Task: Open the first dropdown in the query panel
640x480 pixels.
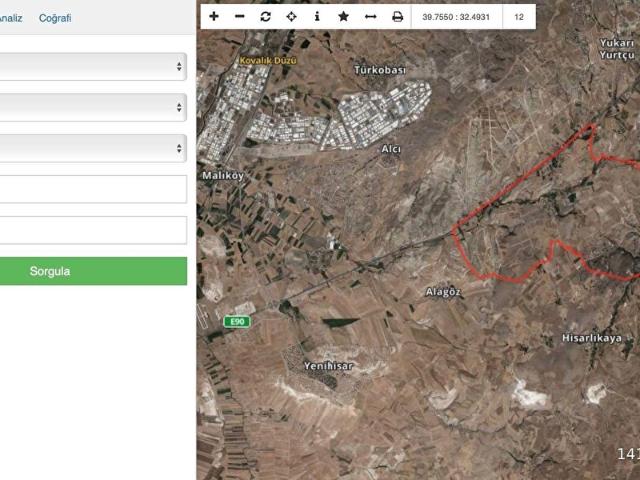Action: [x=93, y=66]
